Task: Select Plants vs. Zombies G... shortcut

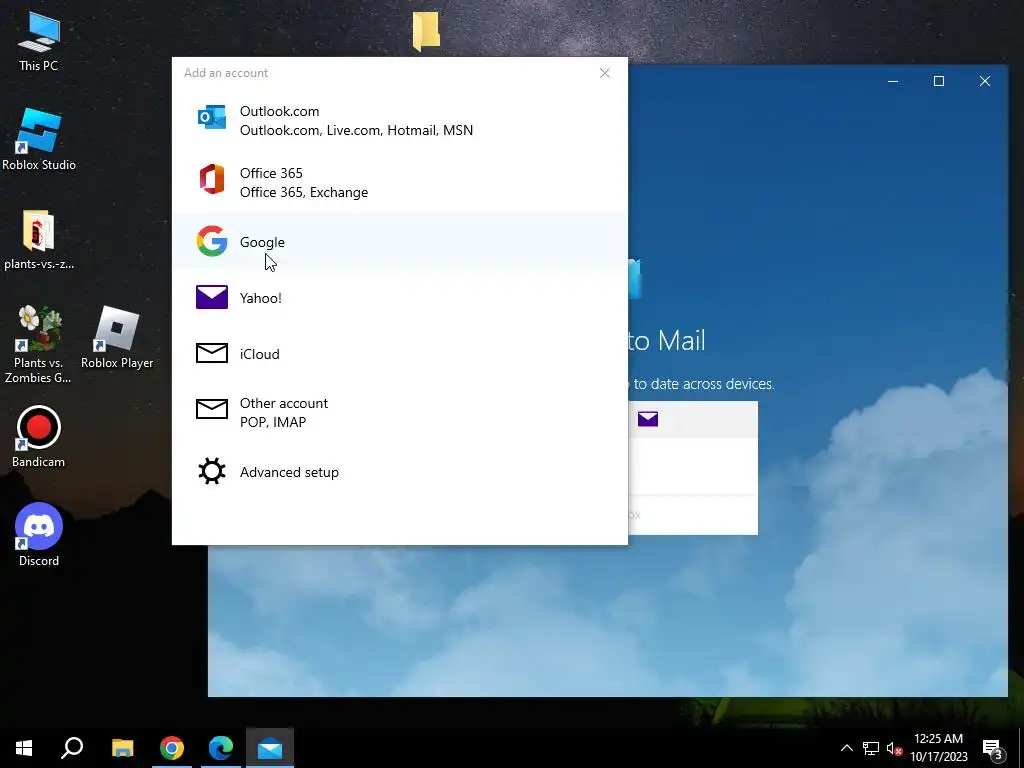Action: [39, 345]
